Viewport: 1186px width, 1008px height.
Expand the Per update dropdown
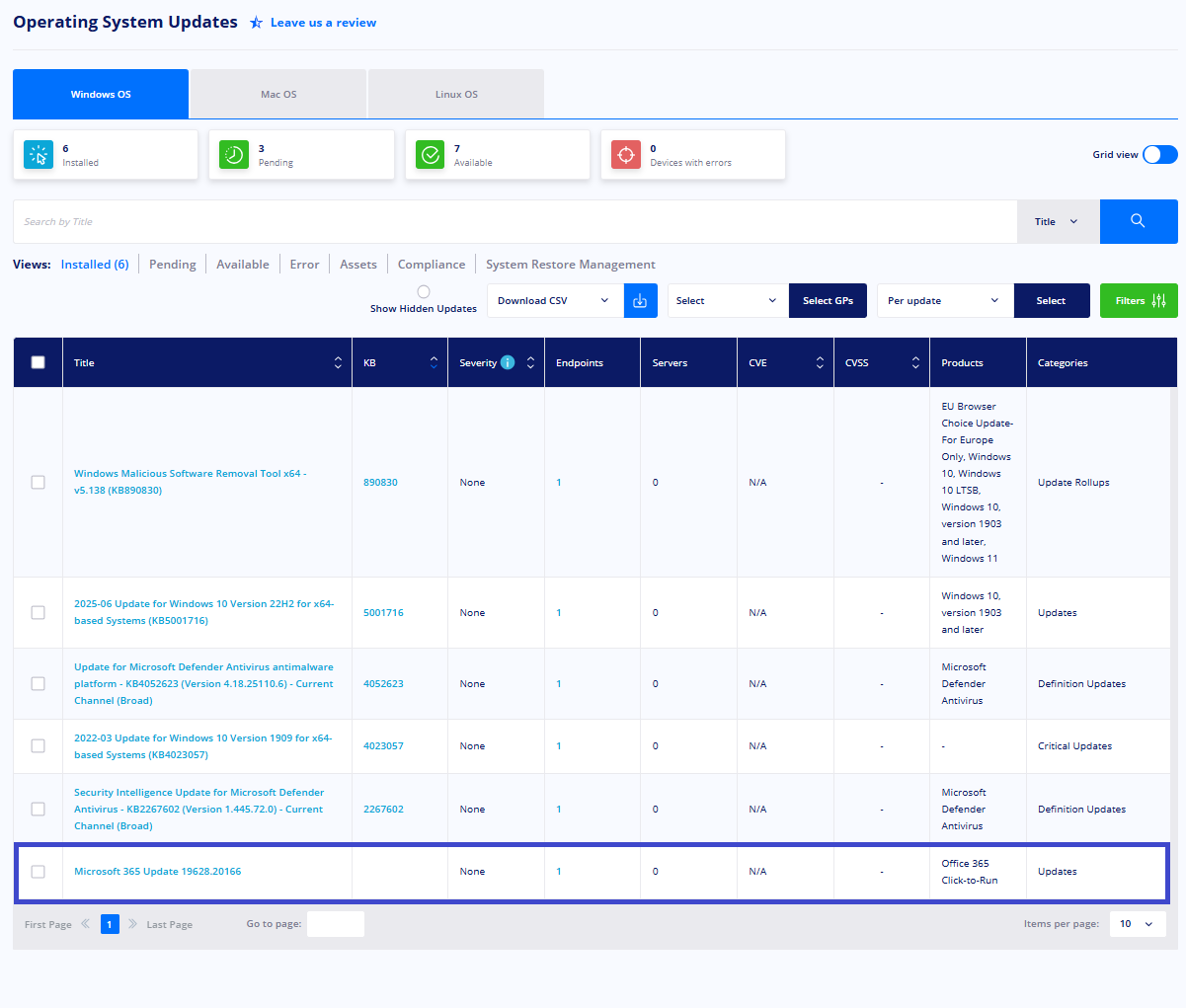click(x=945, y=301)
